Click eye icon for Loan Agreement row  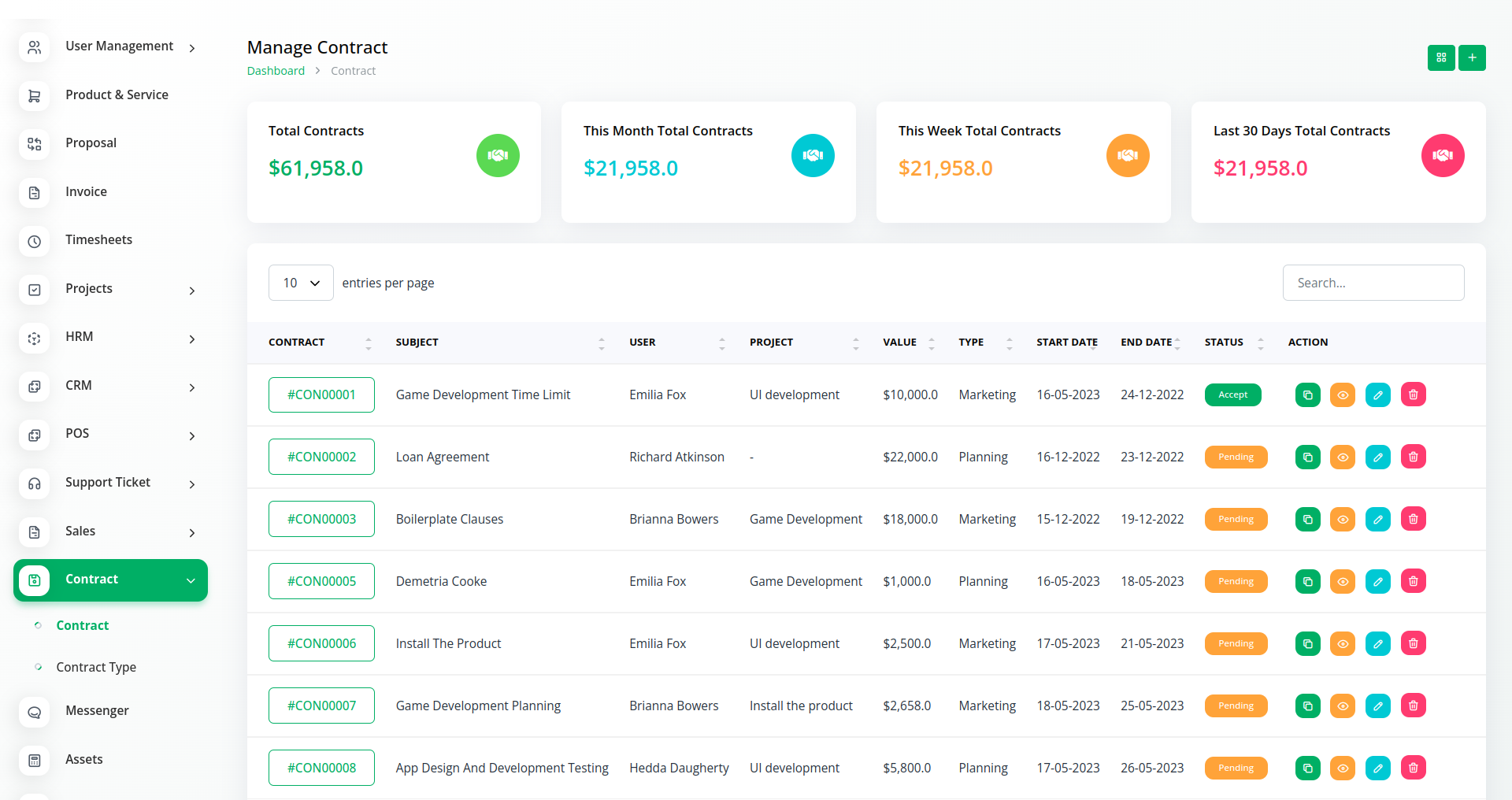pos(1342,457)
